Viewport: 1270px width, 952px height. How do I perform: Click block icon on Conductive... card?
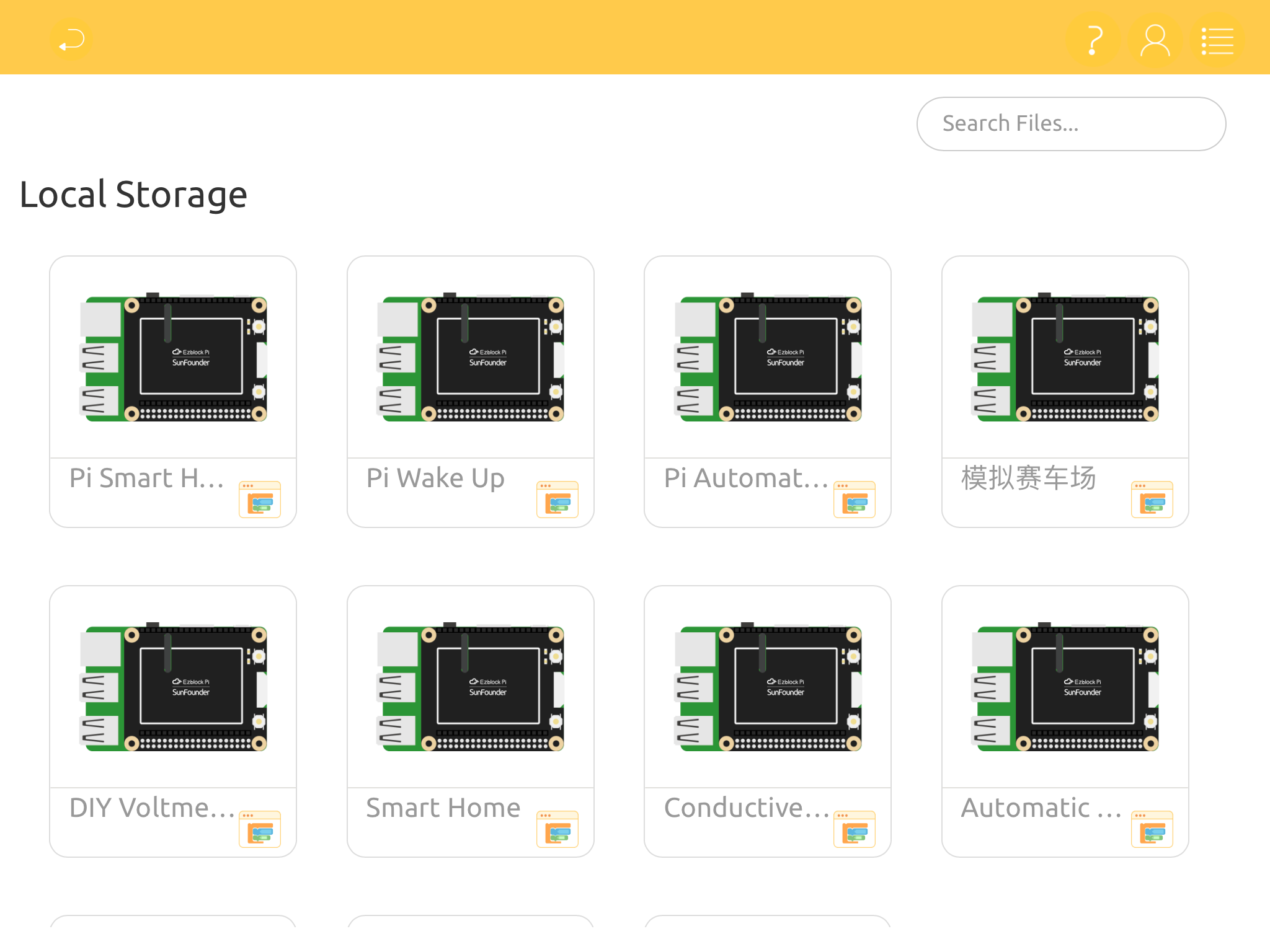[x=855, y=829]
